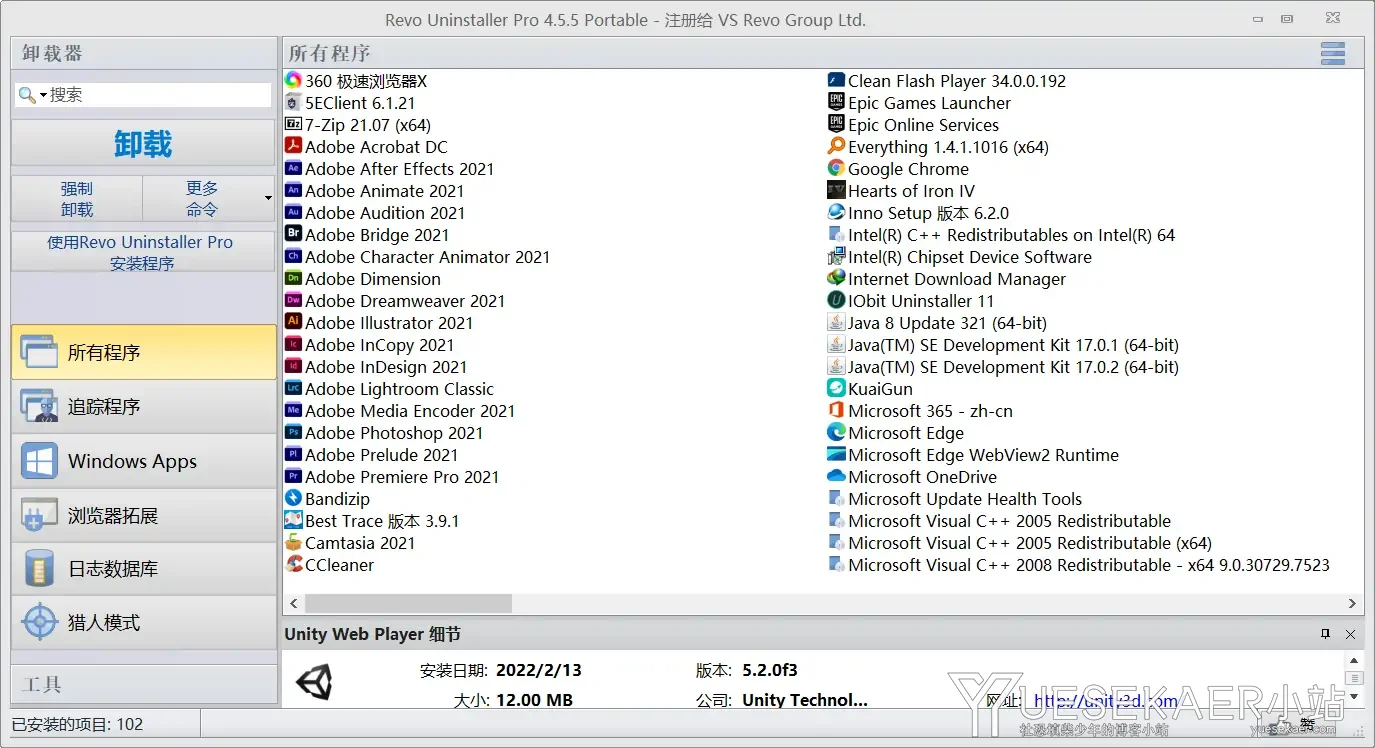
Task: Click the Internet Download Manager icon
Action: pos(836,278)
